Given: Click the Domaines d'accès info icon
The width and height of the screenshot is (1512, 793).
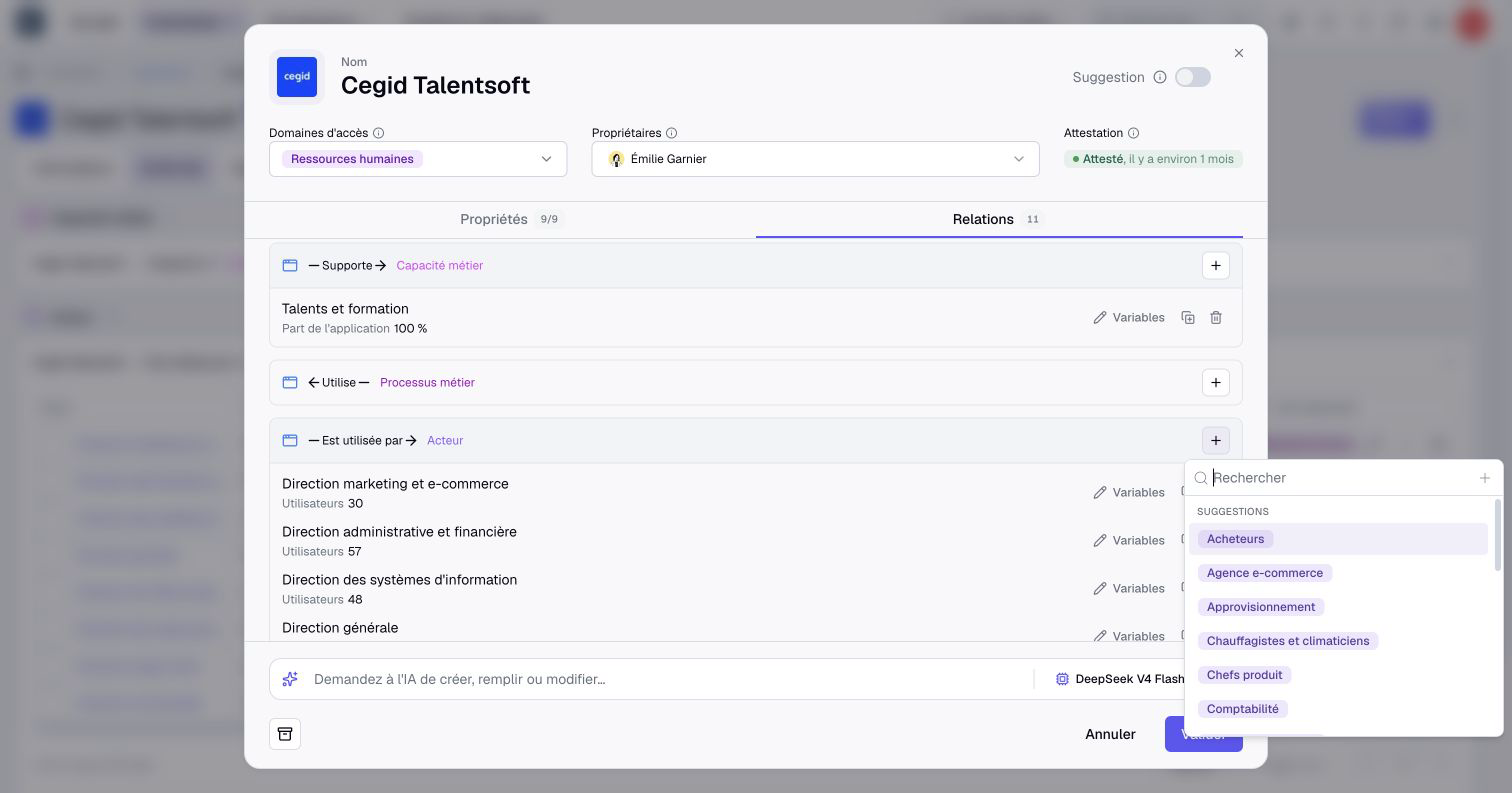Looking at the screenshot, I should 379,133.
